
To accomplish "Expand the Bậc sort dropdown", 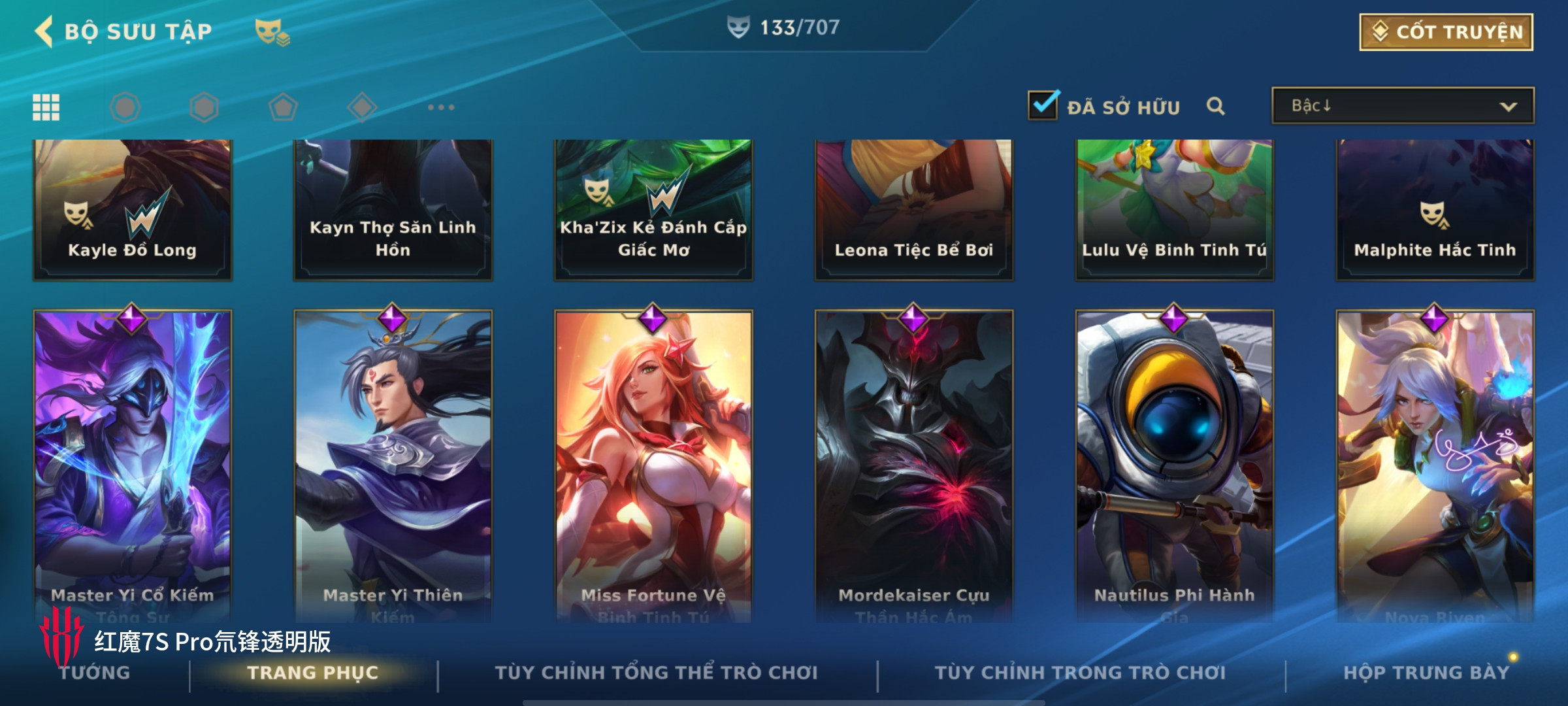I will [1403, 105].
